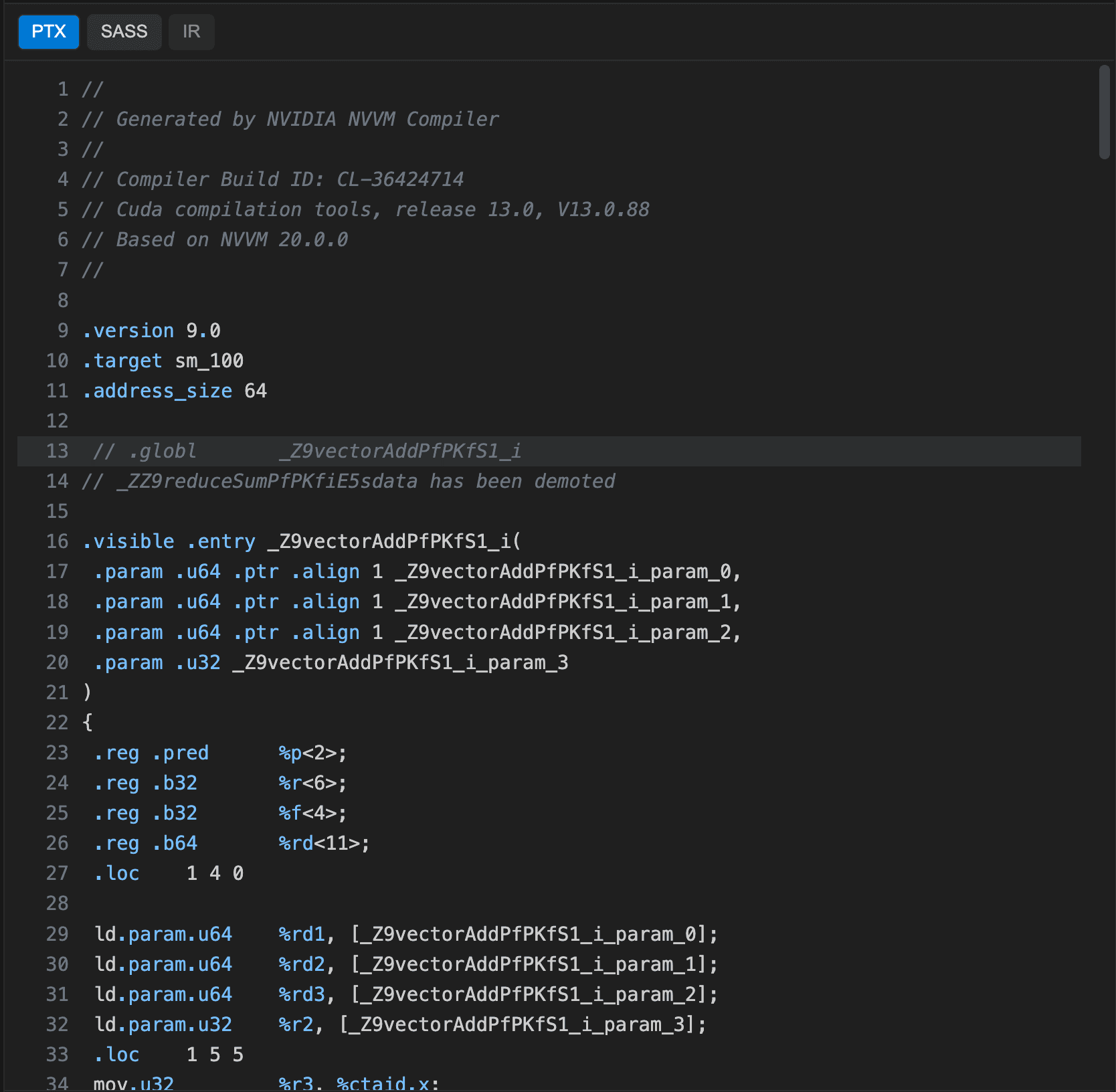This screenshot has height=1092, width=1116.
Task: Select line number 1 in the gutter
Action: pos(63,89)
